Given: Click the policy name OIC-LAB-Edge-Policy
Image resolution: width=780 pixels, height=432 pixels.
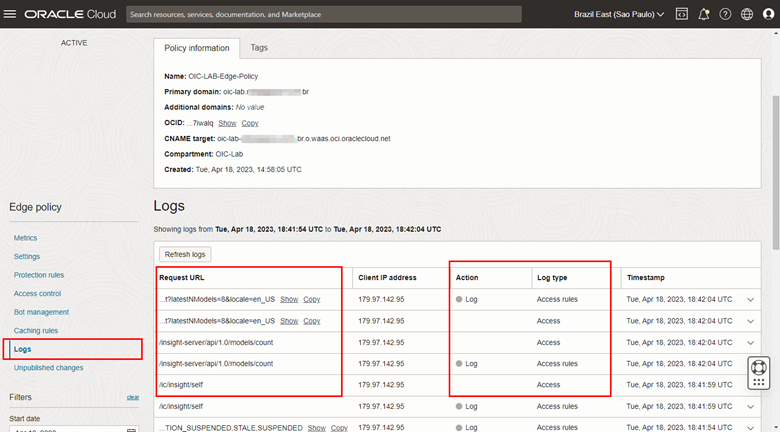Looking at the screenshot, I should (223, 77).
